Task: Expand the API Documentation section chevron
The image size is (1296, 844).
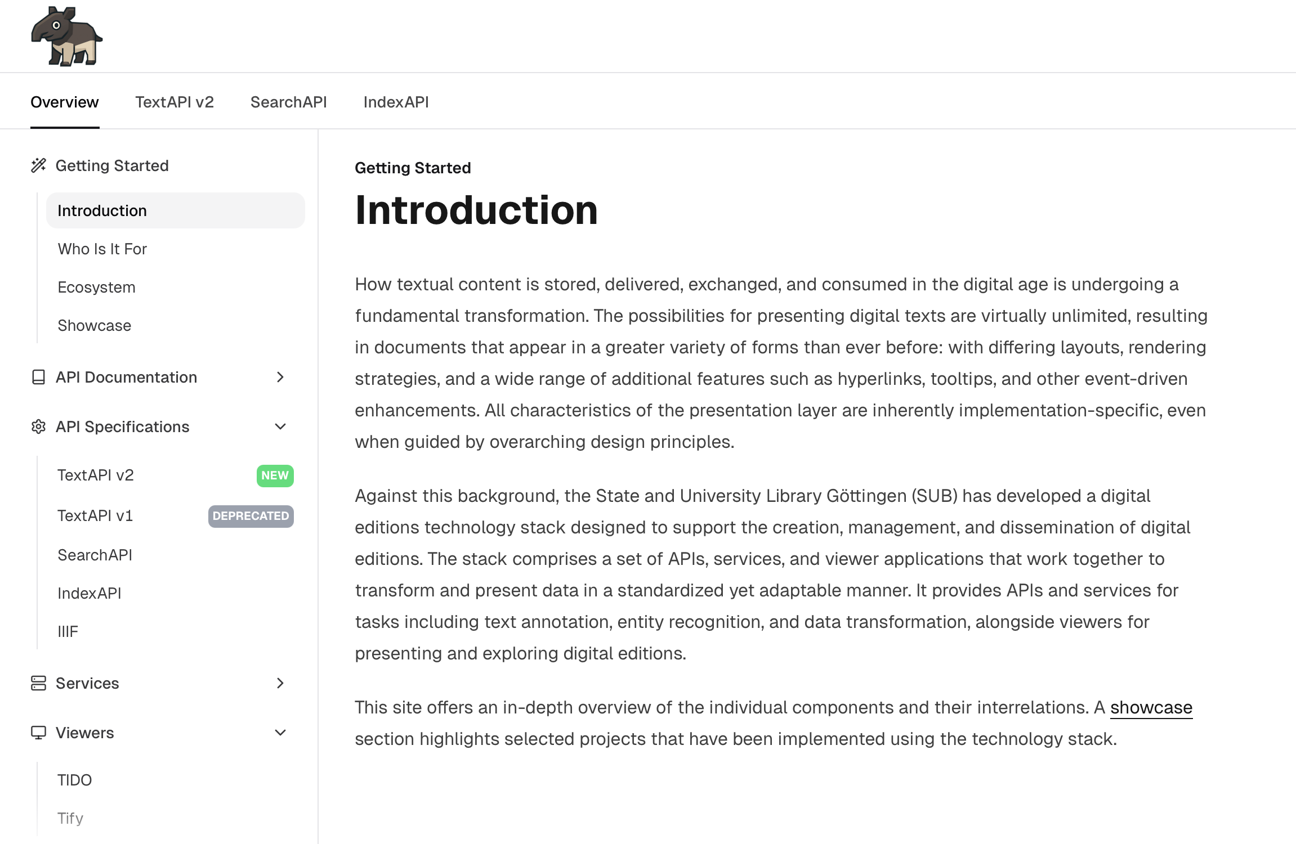Action: [280, 377]
